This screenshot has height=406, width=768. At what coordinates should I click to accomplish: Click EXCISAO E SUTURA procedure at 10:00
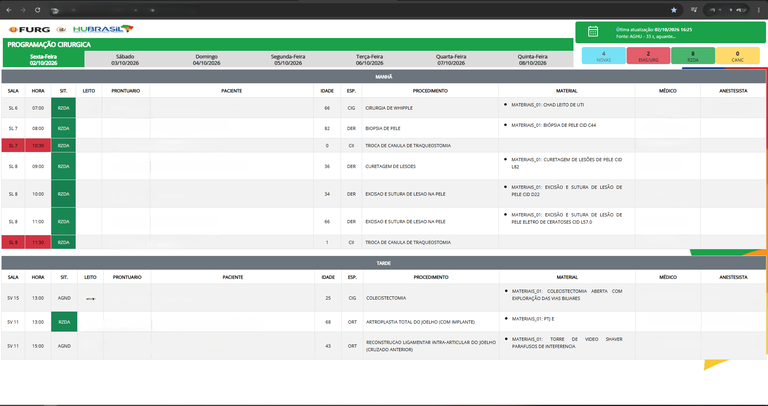pyautogui.click(x=406, y=194)
